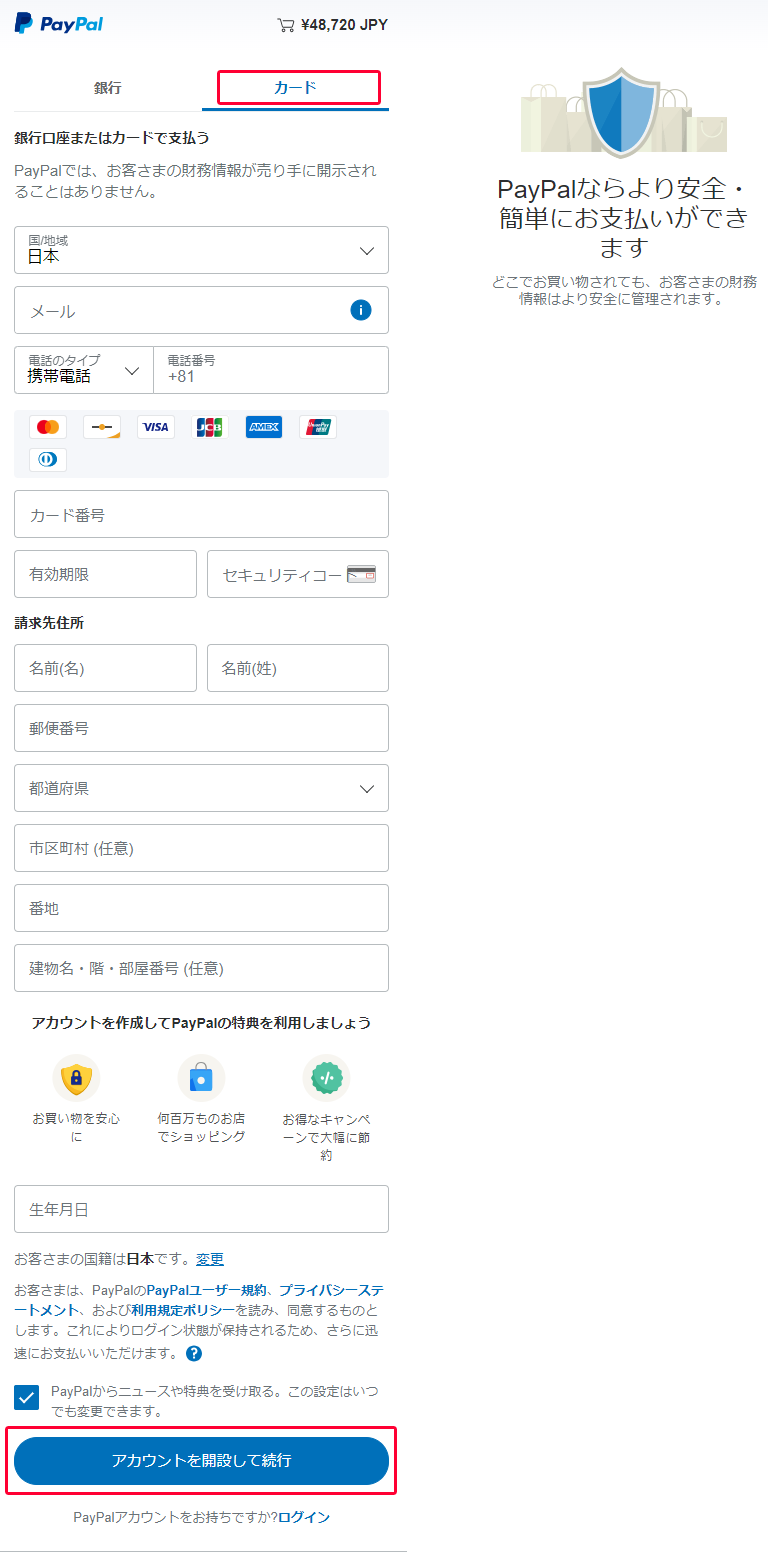Select the JCB card logo
This screenshot has width=768, height=1559.
pyautogui.click(x=210, y=427)
